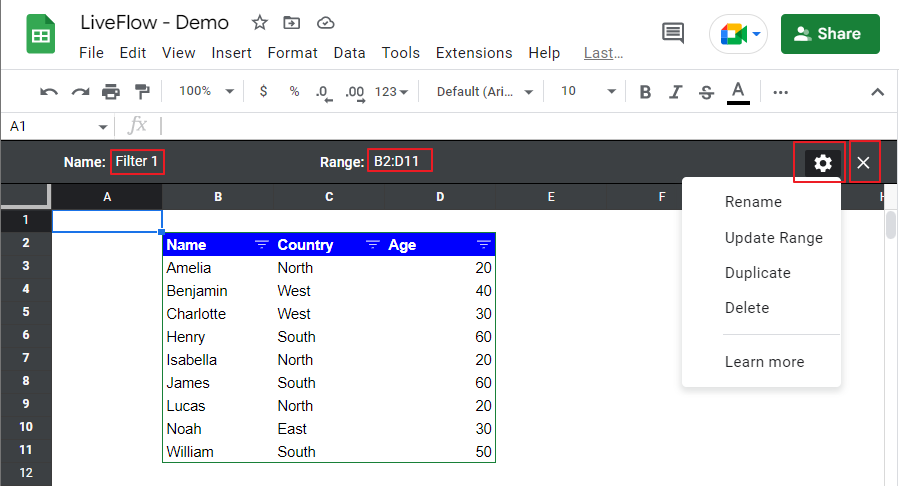Select the cell containing Benjamin
Viewport: 899px width, 486px height.
coord(218,291)
